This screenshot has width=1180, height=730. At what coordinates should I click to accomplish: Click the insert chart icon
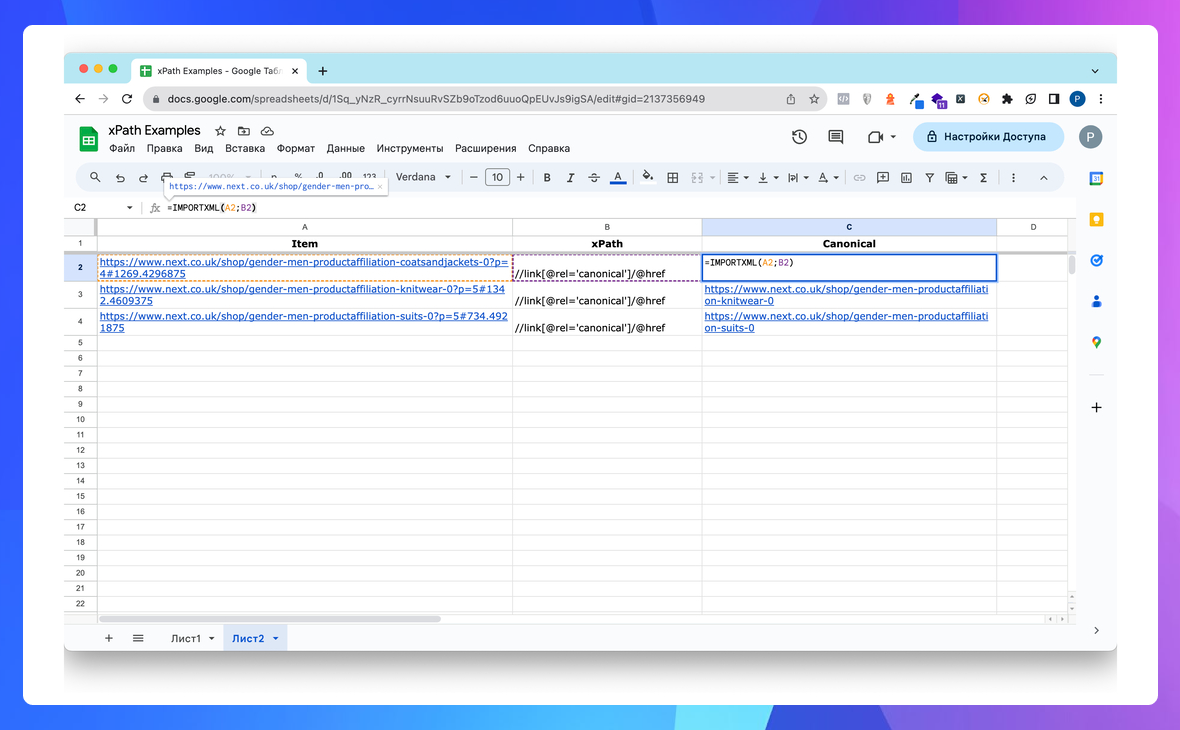[906, 178]
